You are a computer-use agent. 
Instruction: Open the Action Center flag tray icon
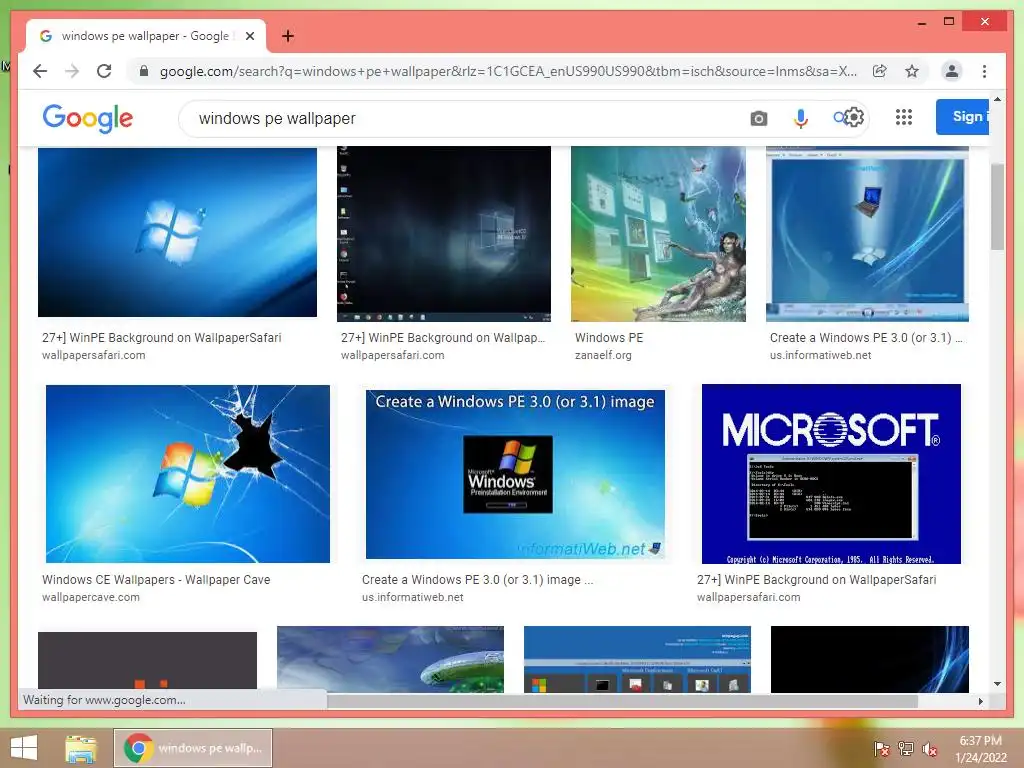pos(881,748)
